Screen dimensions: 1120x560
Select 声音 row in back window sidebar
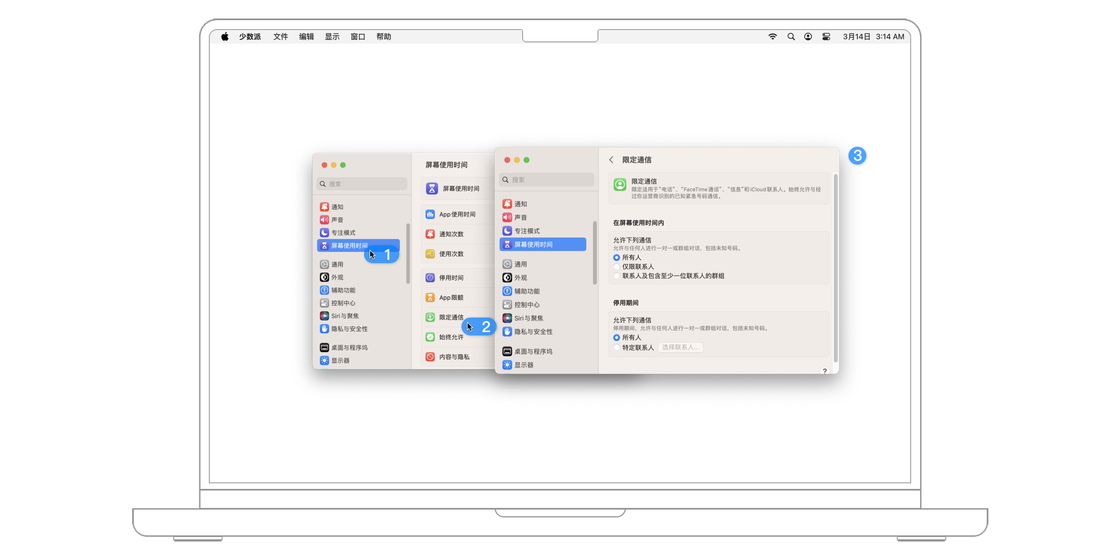point(358,219)
